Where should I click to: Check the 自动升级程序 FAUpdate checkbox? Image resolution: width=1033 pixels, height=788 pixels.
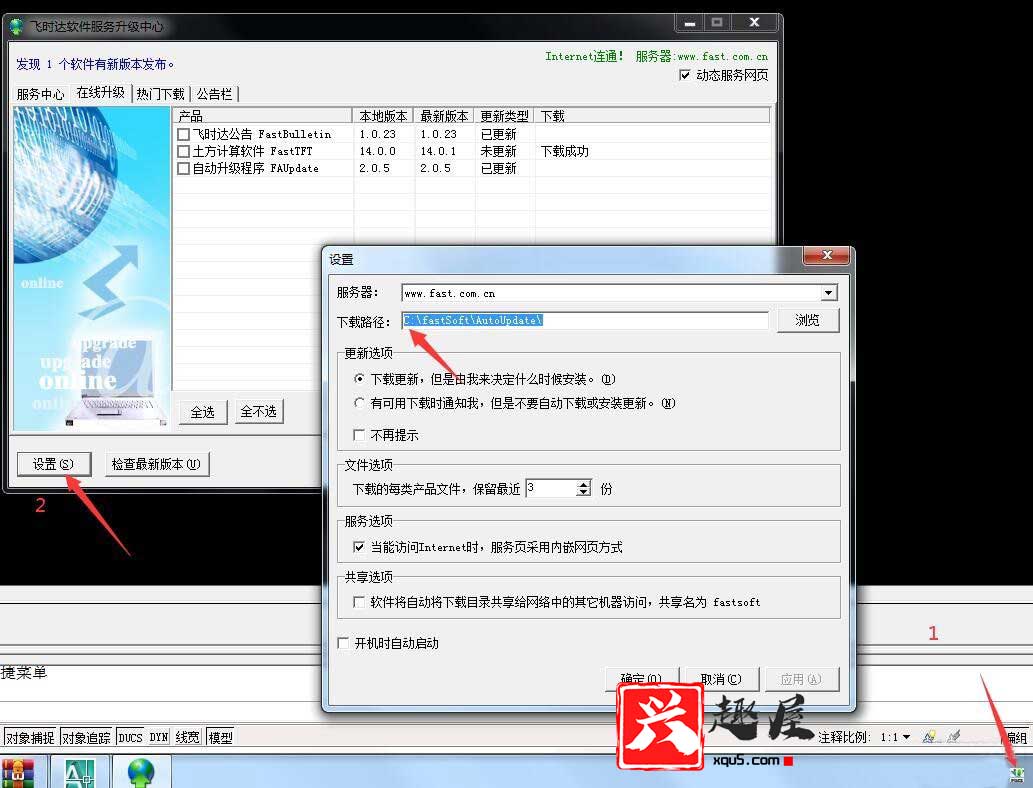click(184, 169)
